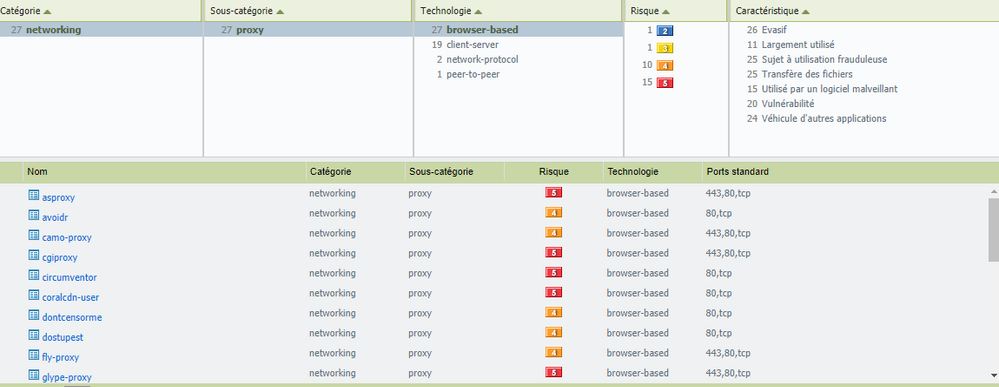Image resolution: width=999 pixels, height=387 pixels.
Task: Filter by the Evasif characteristic
Action: tap(774, 30)
